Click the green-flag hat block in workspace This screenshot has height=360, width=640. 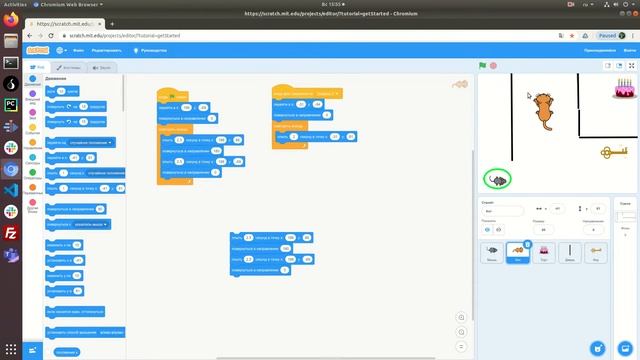point(172,95)
